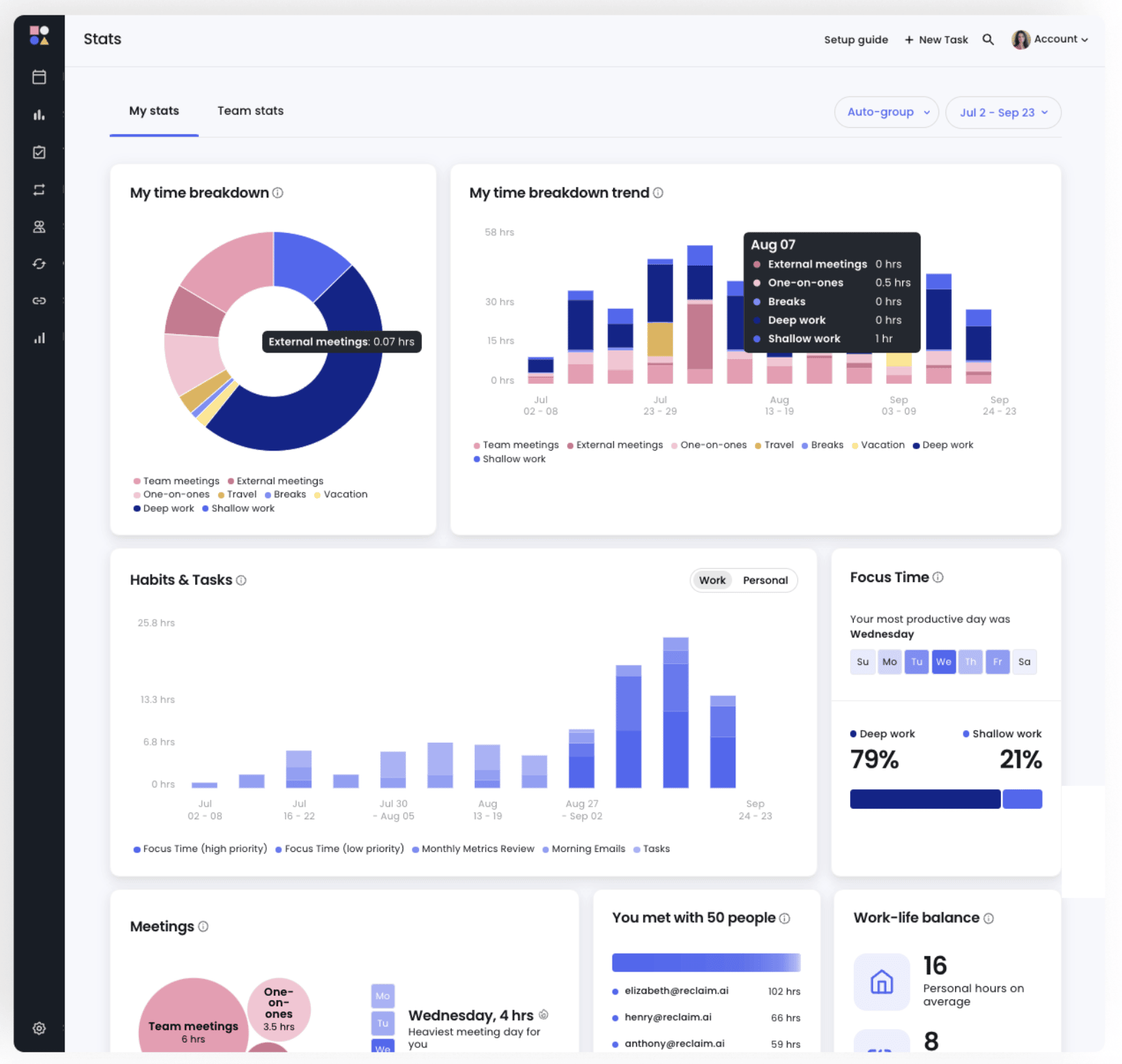Open the Account dropdown menu

click(1050, 40)
